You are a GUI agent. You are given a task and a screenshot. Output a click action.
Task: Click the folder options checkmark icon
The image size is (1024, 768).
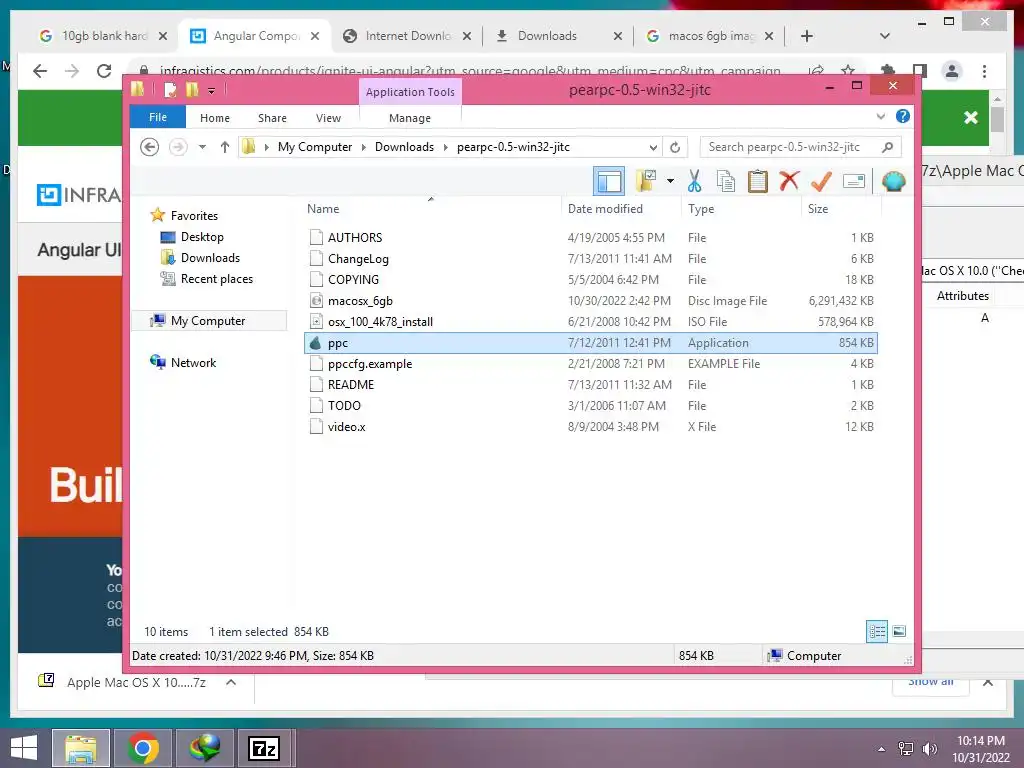[x=646, y=181]
